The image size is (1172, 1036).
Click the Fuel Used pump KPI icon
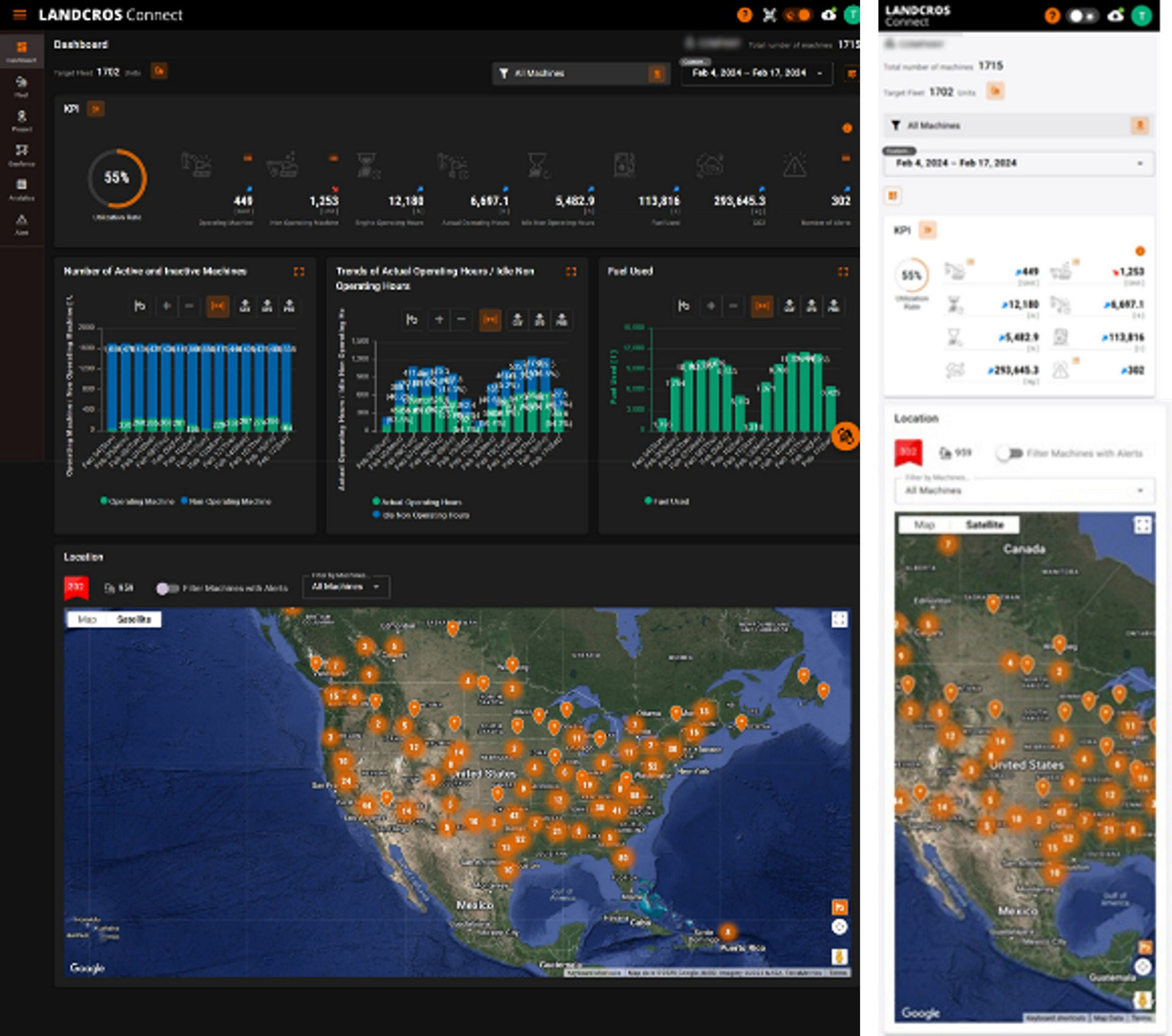coord(624,165)
